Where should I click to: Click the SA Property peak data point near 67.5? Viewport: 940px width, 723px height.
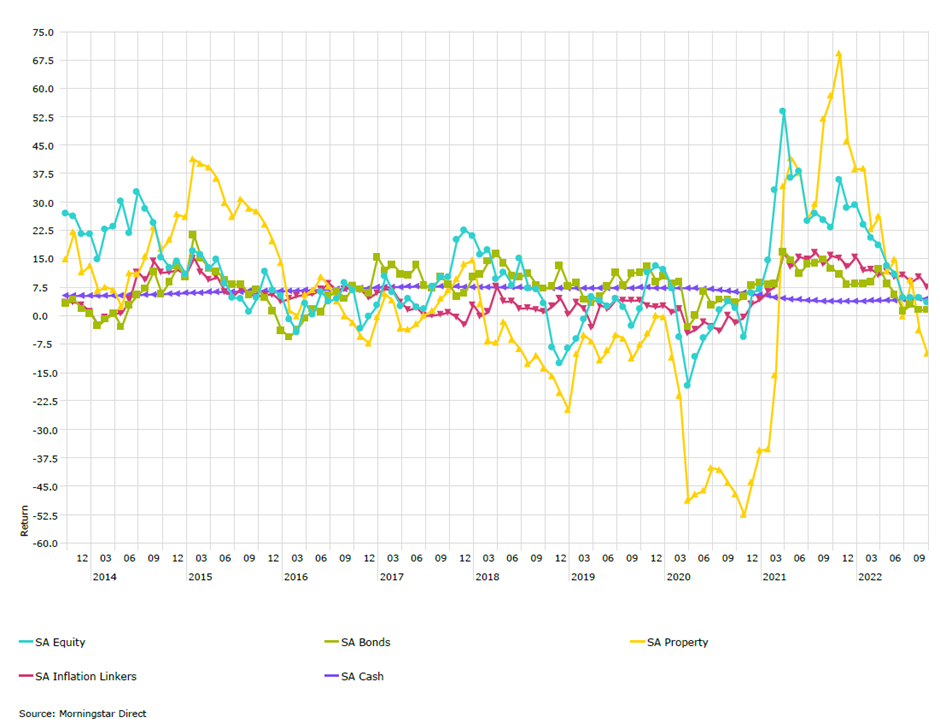[839, 53]
